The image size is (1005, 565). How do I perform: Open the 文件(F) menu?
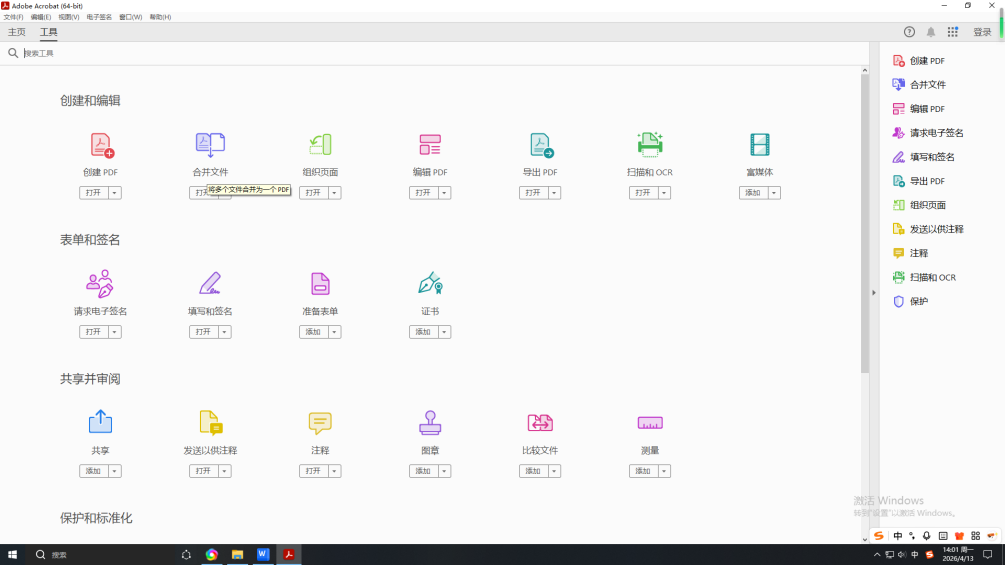pos(13,17)
